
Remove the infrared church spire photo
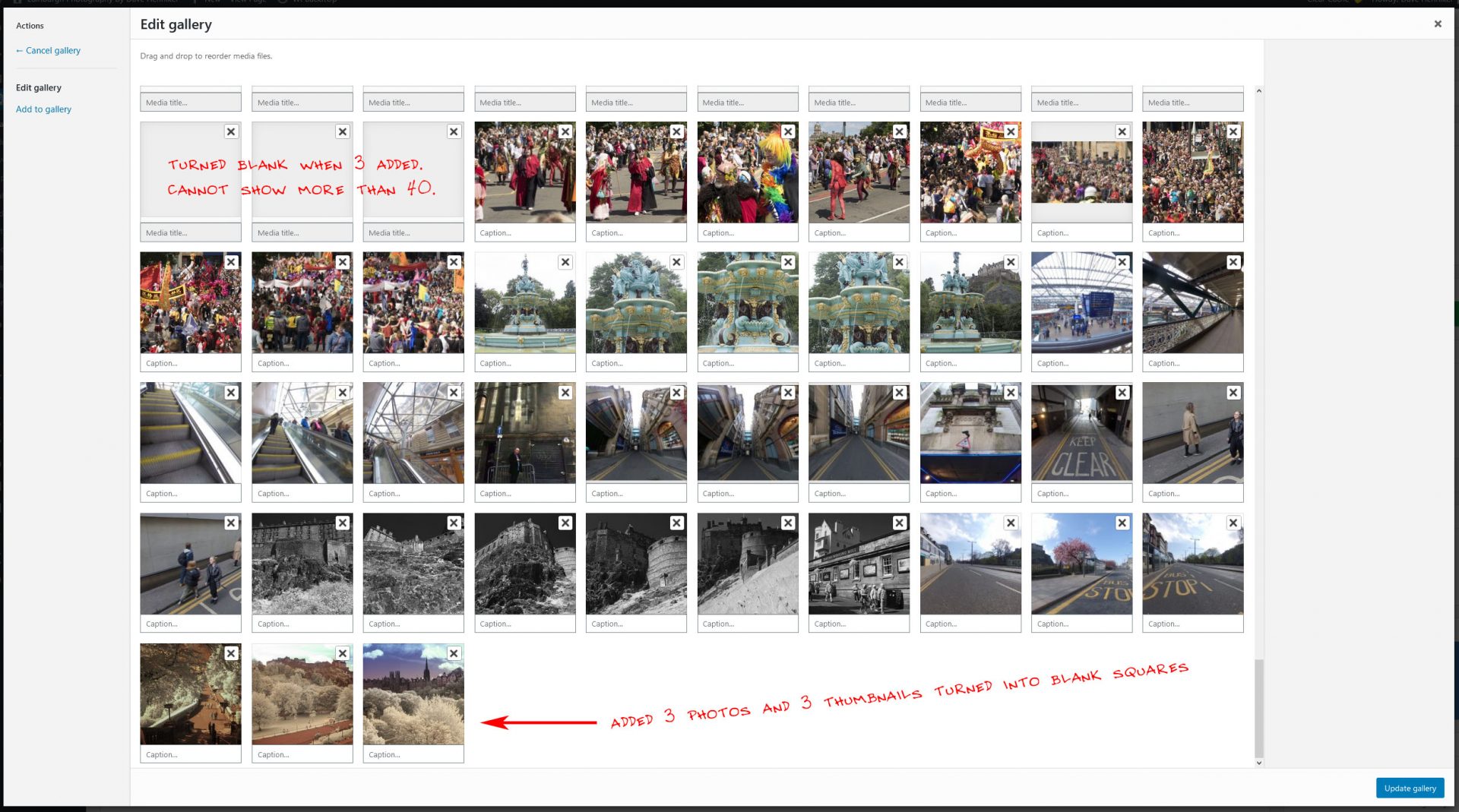[x=454, y=653]
